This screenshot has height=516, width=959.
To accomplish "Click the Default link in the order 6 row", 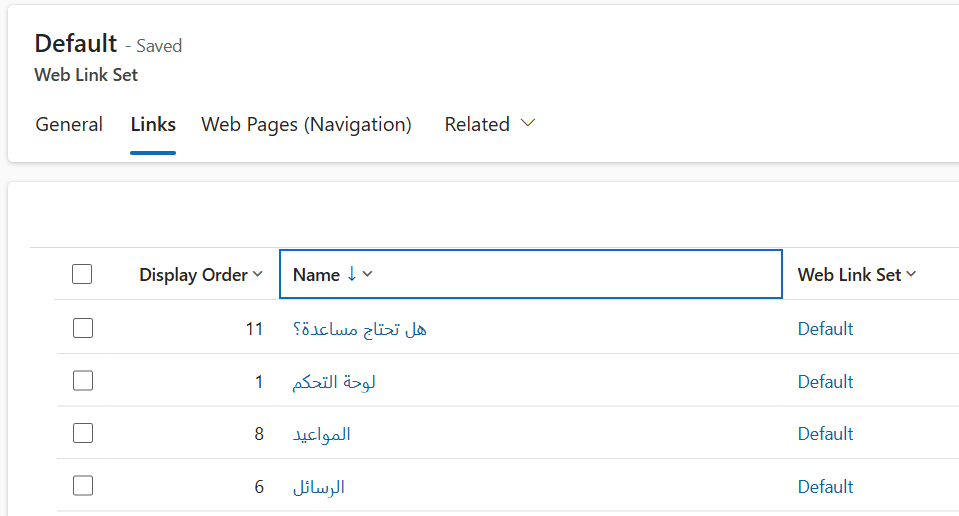I will pyautogui.click(x=825, y=487).
